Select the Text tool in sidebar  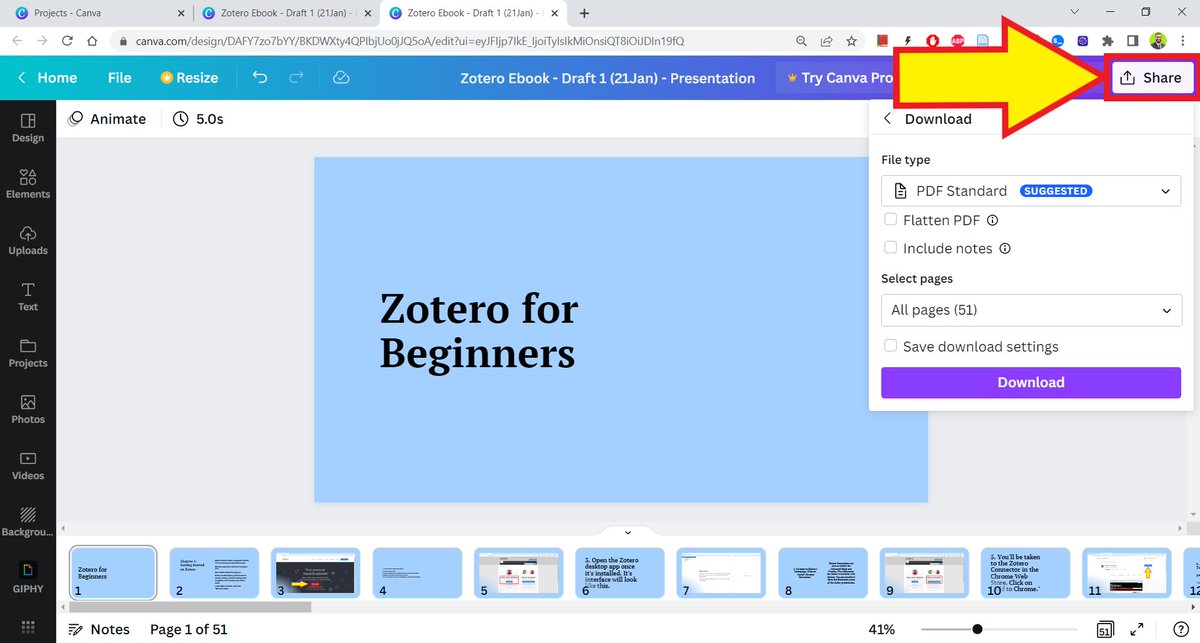pos(28,295)
